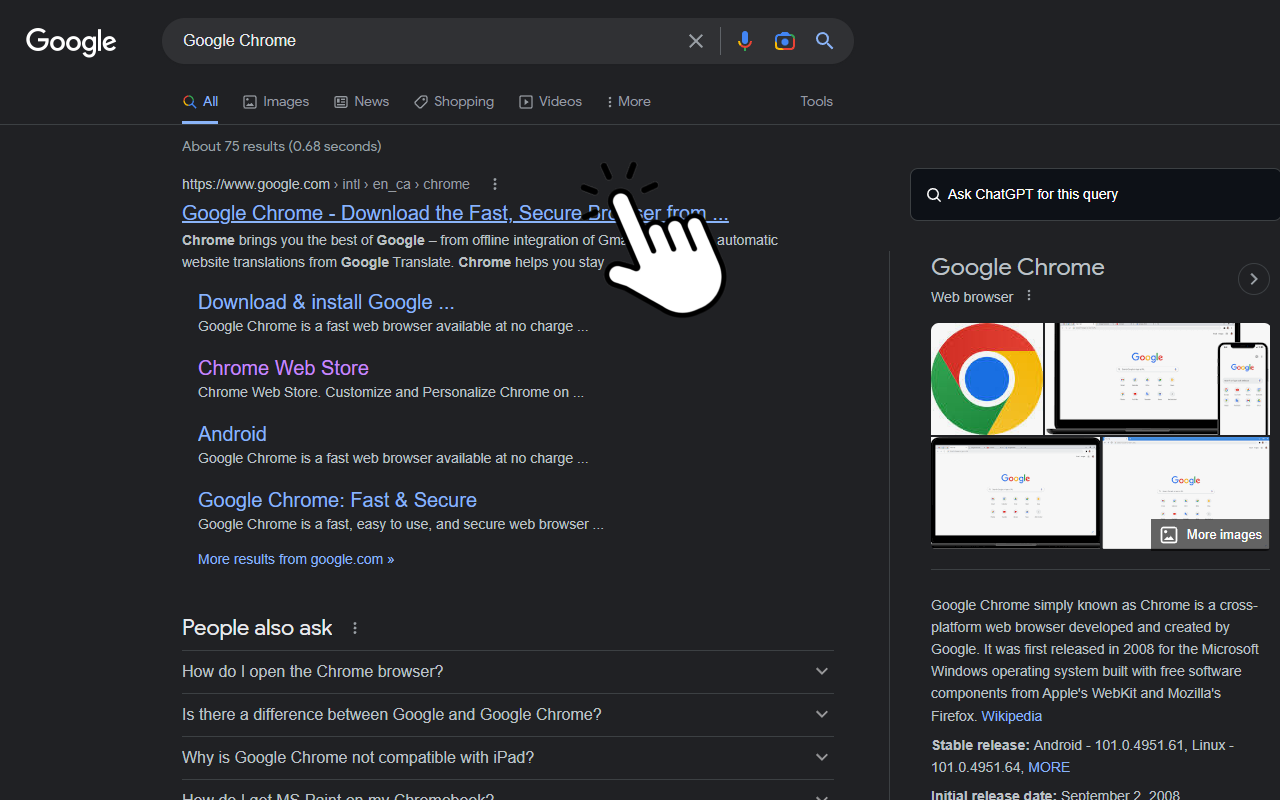The height and width of the screenshot is (800, 1280).
Task: Click the search magnifying glass icon
Action: pyautogui.click(x=824, y=41)
